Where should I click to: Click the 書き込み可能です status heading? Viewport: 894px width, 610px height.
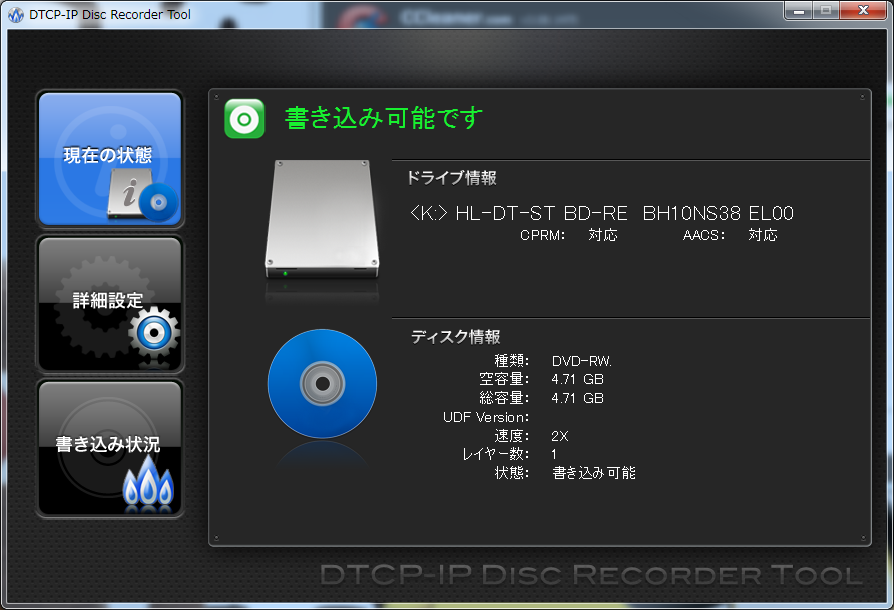tap(384, 118)
